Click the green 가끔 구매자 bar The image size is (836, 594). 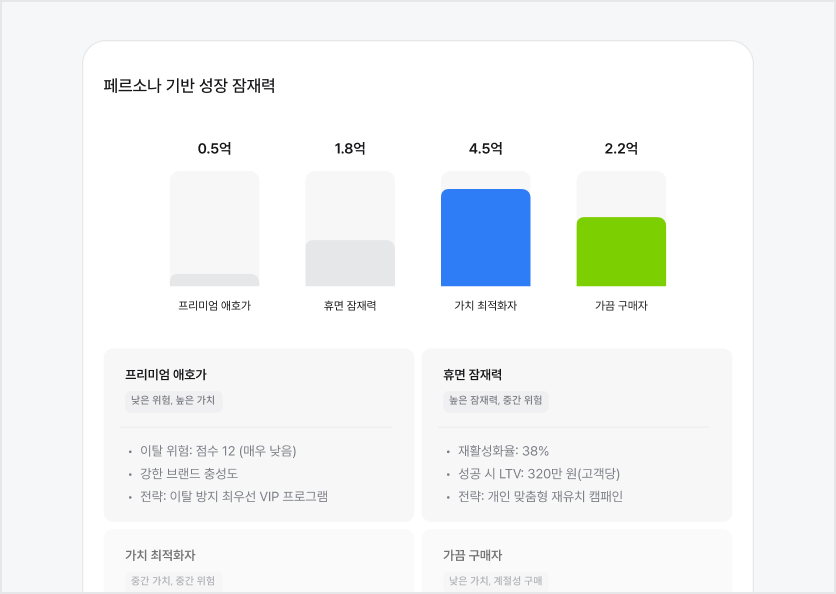coord(621,252)
